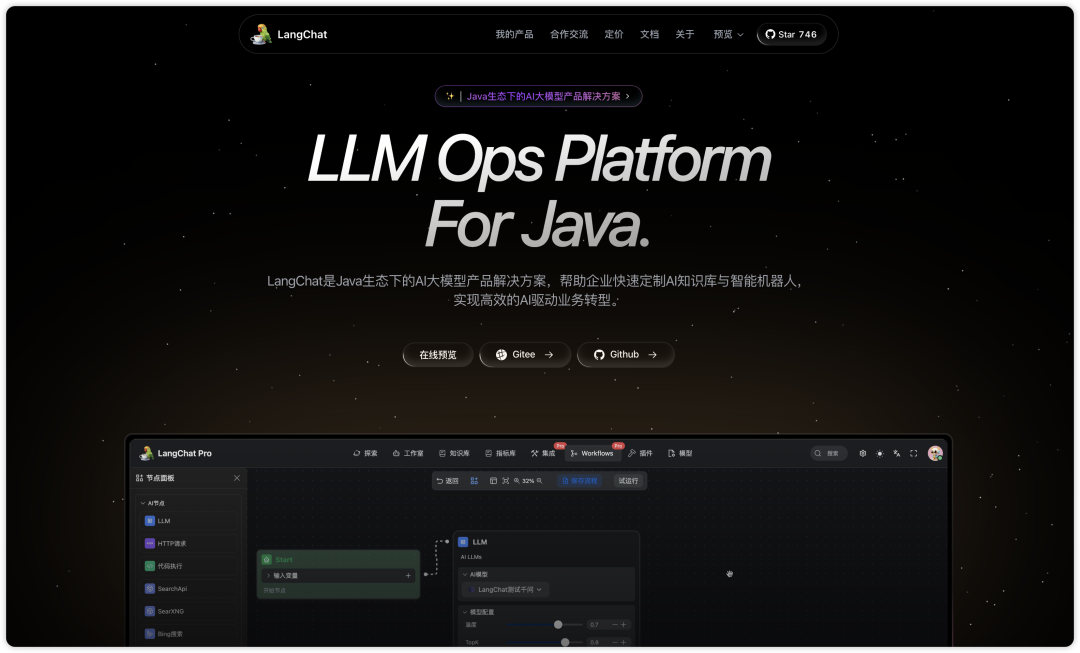Screen dimensions: 1080x653
Task: Click the fullscreen icon in LangChat Pro header
Action: pos(913,453)
